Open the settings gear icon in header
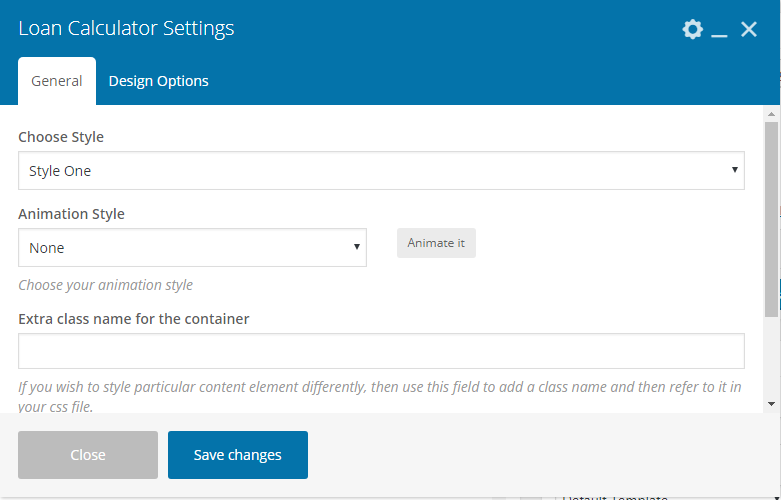The width and height of the screenshot is (781, 500). [692, 29]
